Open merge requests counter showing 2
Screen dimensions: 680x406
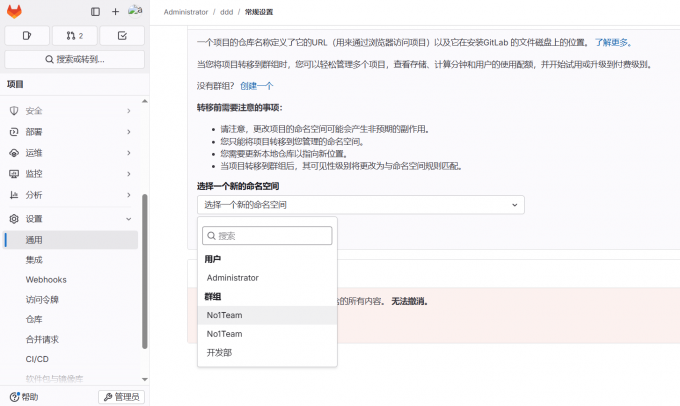75,36
